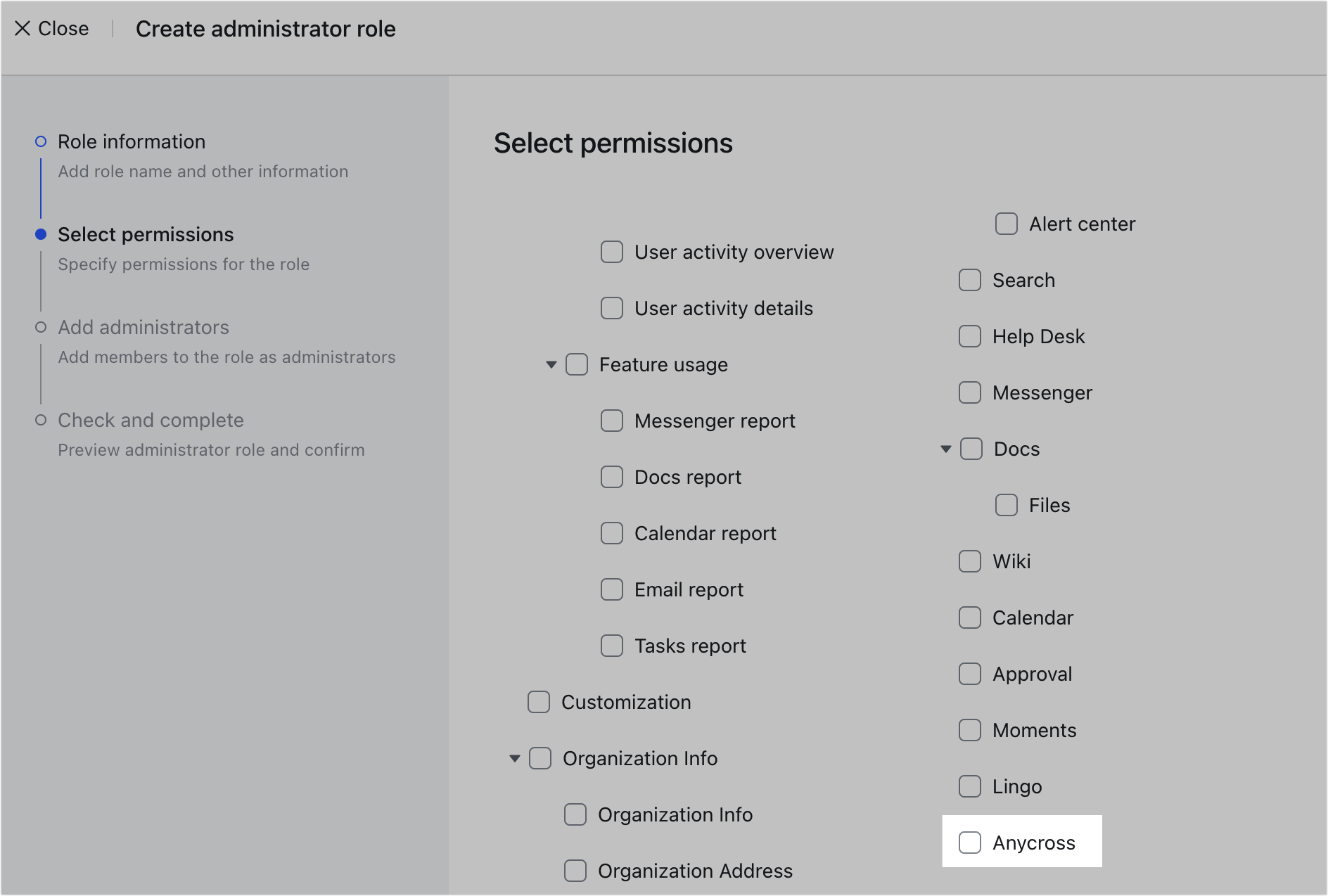
Task: Select the Lingo checkbox
Action: tap(970, 786)
